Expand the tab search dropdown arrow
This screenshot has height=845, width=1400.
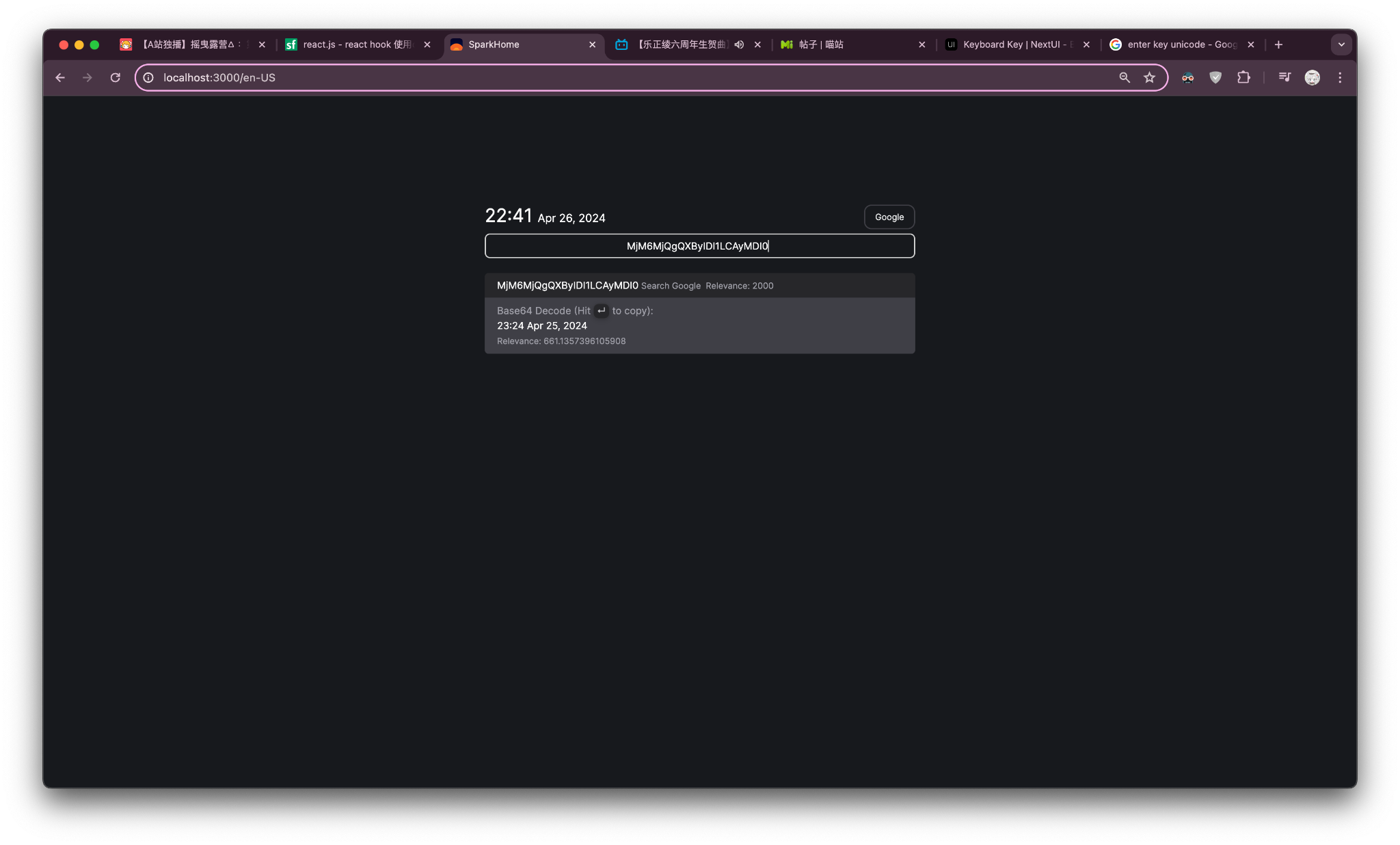1341,44
